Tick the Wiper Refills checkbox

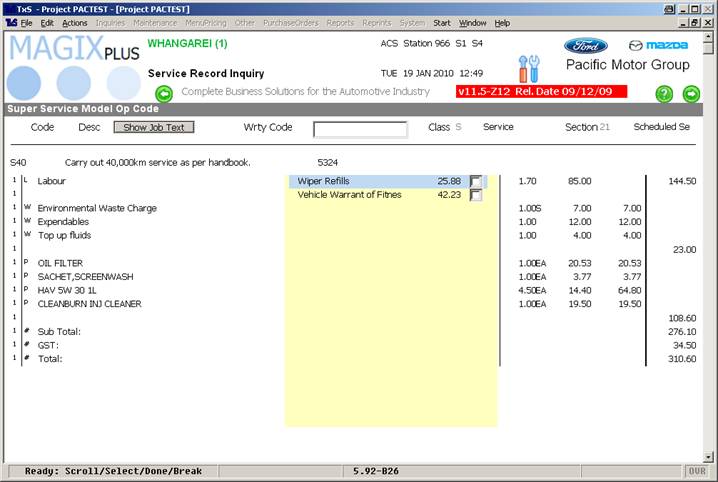[475, 182]
